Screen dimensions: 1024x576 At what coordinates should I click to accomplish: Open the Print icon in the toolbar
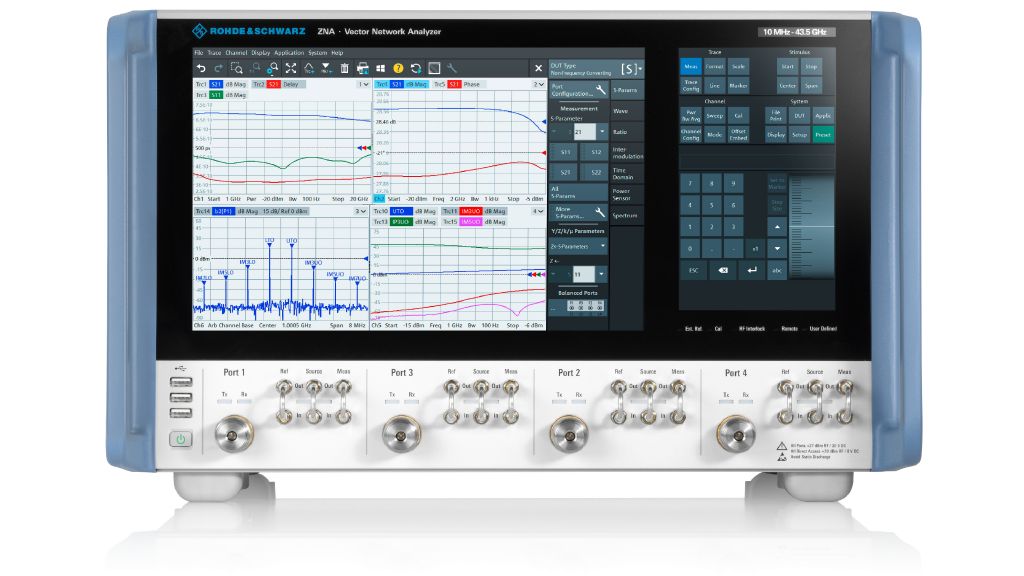(363, 68)
